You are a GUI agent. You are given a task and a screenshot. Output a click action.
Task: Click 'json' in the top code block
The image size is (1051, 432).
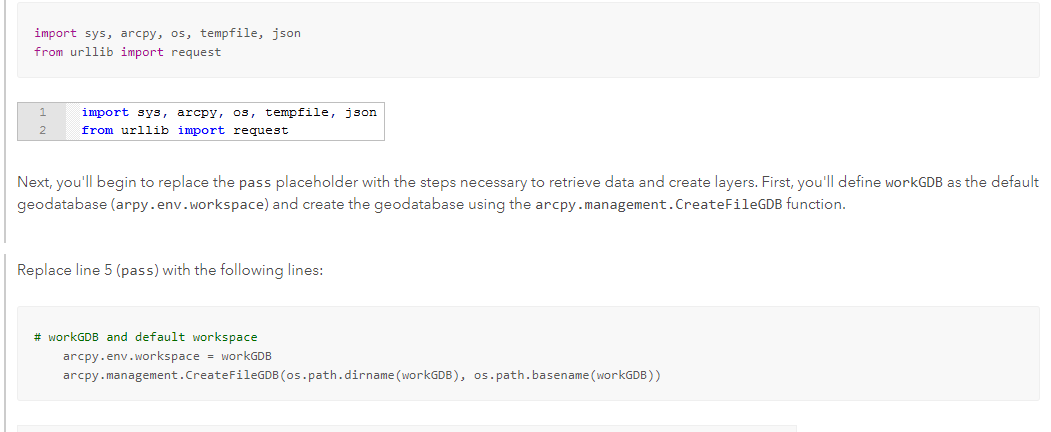(x=286, y=33)
